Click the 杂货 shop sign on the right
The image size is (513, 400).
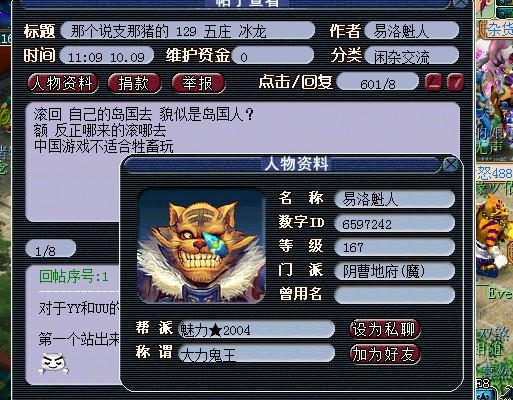498,30
